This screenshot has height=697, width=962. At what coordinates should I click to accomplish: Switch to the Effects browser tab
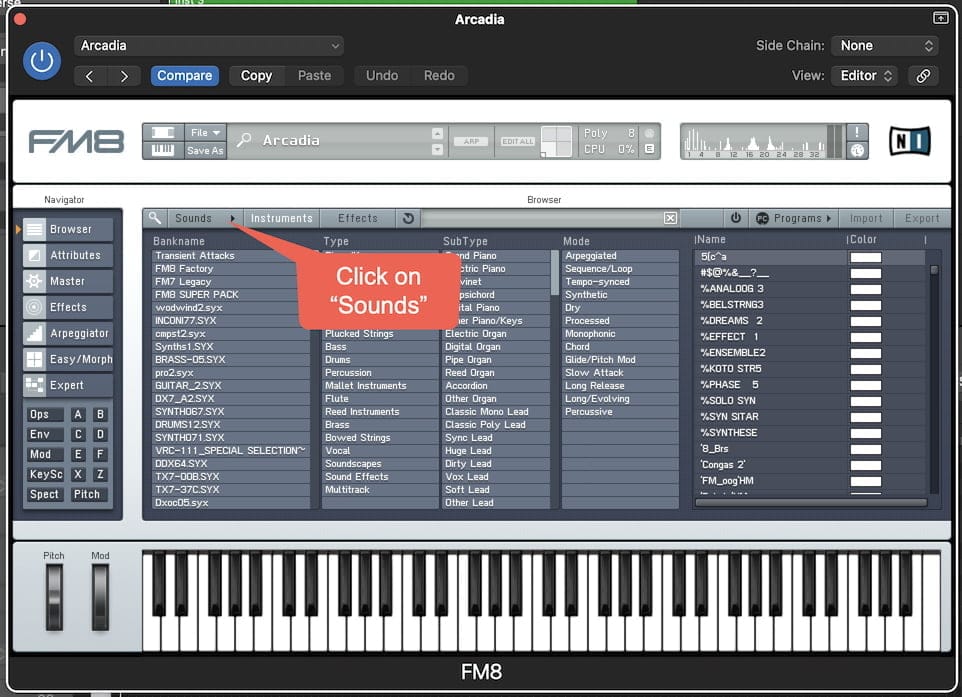coord(357,218)
